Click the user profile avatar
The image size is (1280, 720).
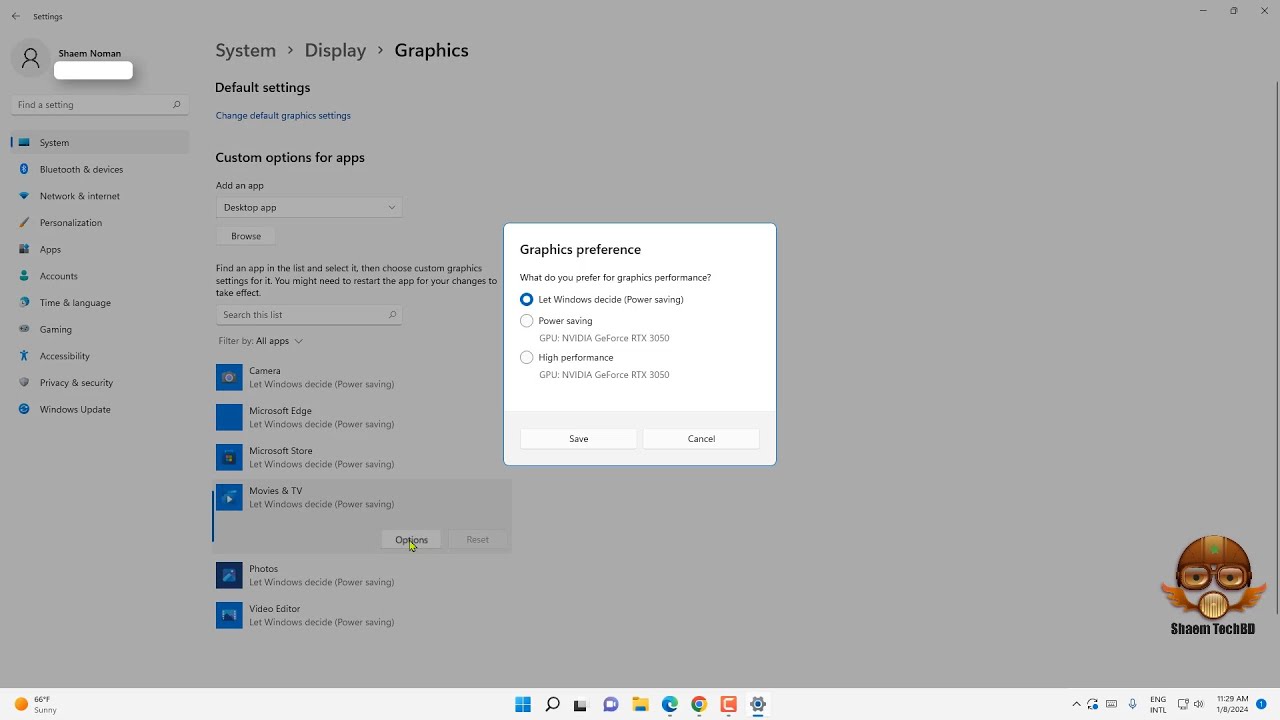point(30,58)
